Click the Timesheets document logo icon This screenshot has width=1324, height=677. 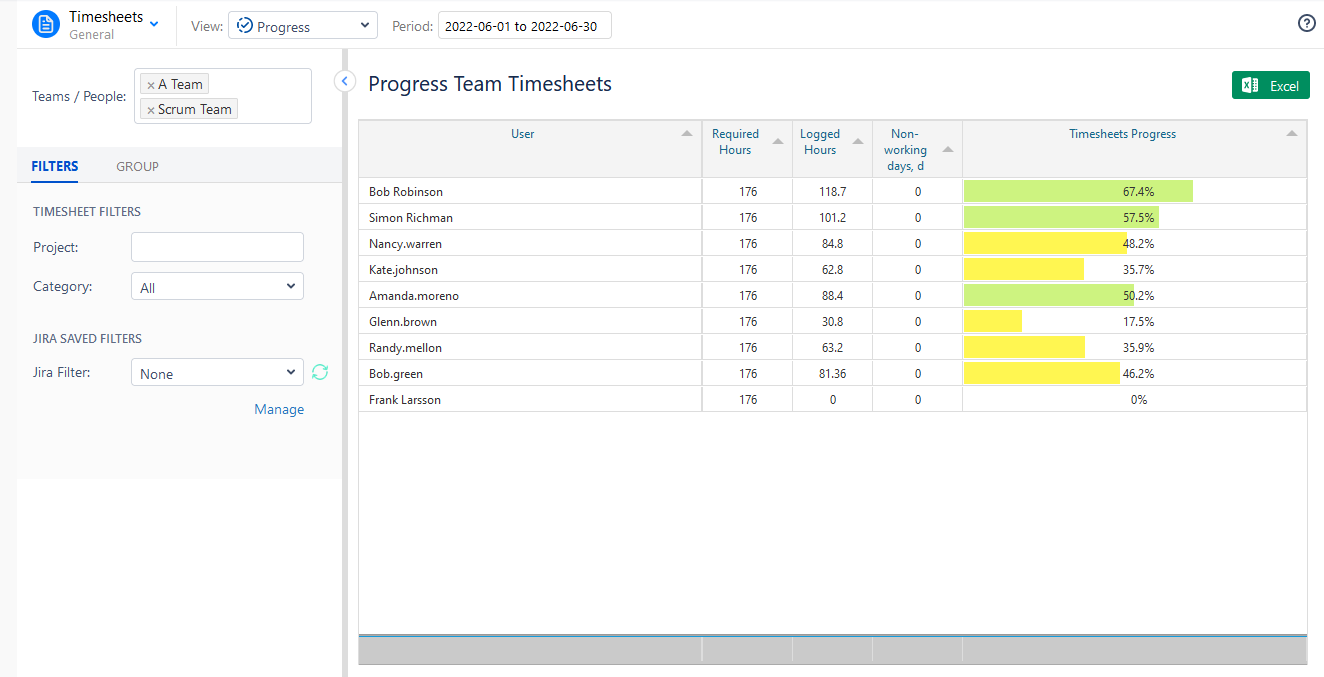(46, 25)
